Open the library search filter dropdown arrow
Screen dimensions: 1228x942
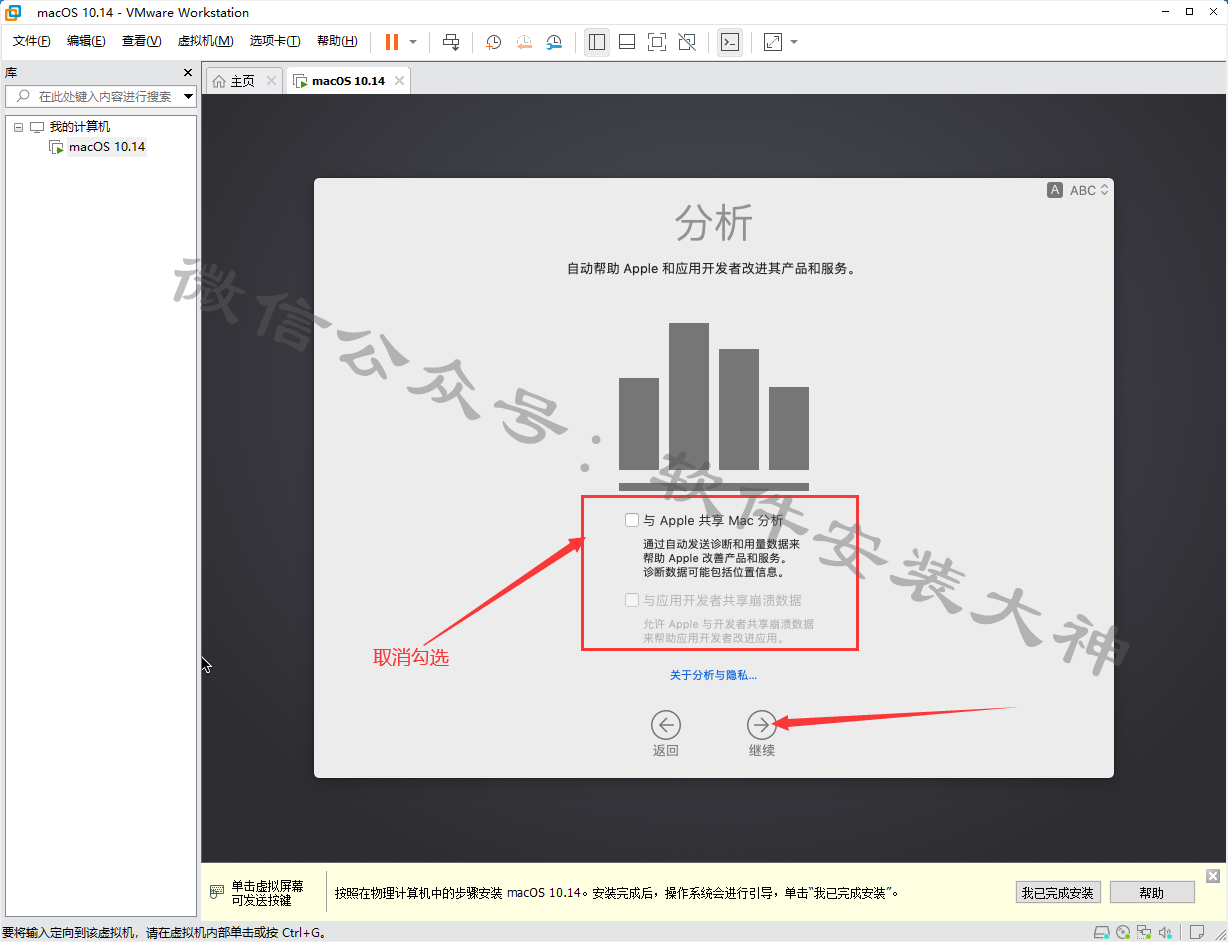coord(188,96)
